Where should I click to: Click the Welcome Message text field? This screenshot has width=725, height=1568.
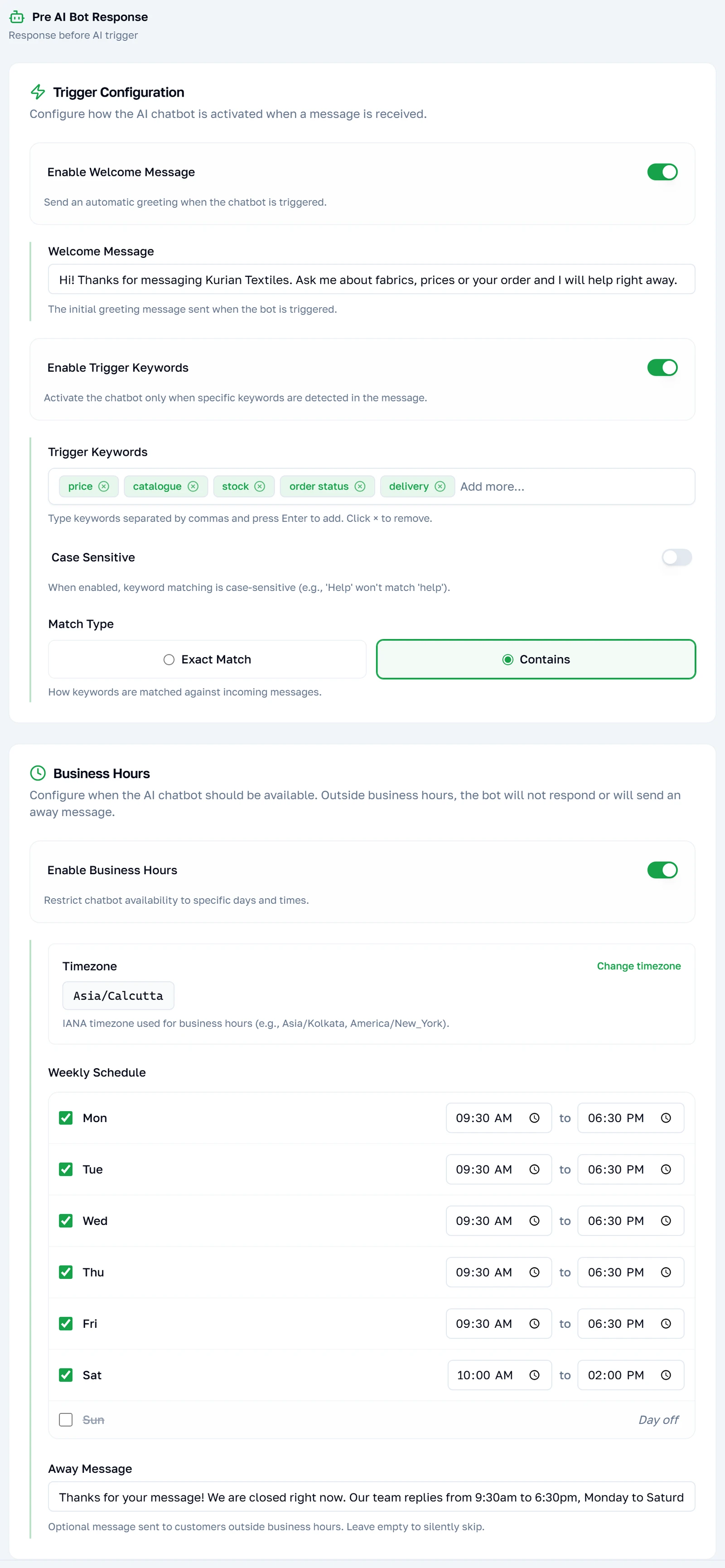pos(371,280)
